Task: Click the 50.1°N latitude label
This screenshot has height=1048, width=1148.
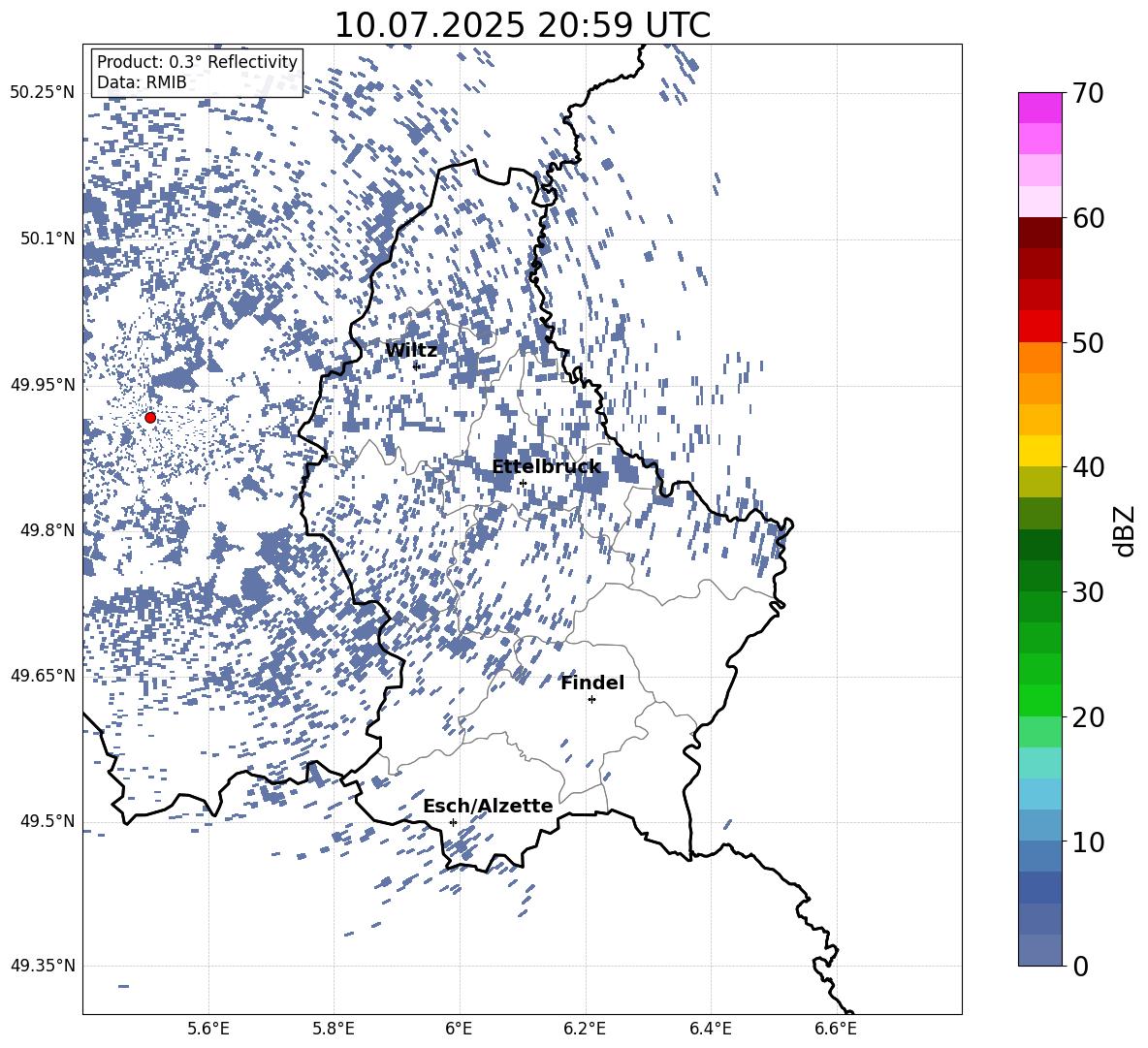Action: click(x=48, y=238)
